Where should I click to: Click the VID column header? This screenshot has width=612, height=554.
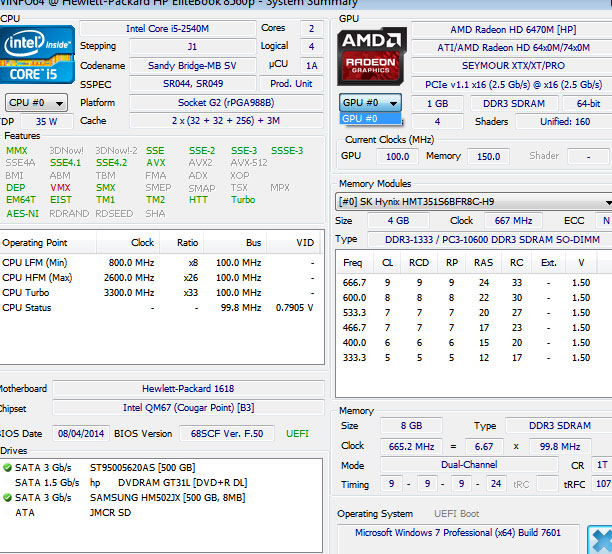(x=295, y=243)
